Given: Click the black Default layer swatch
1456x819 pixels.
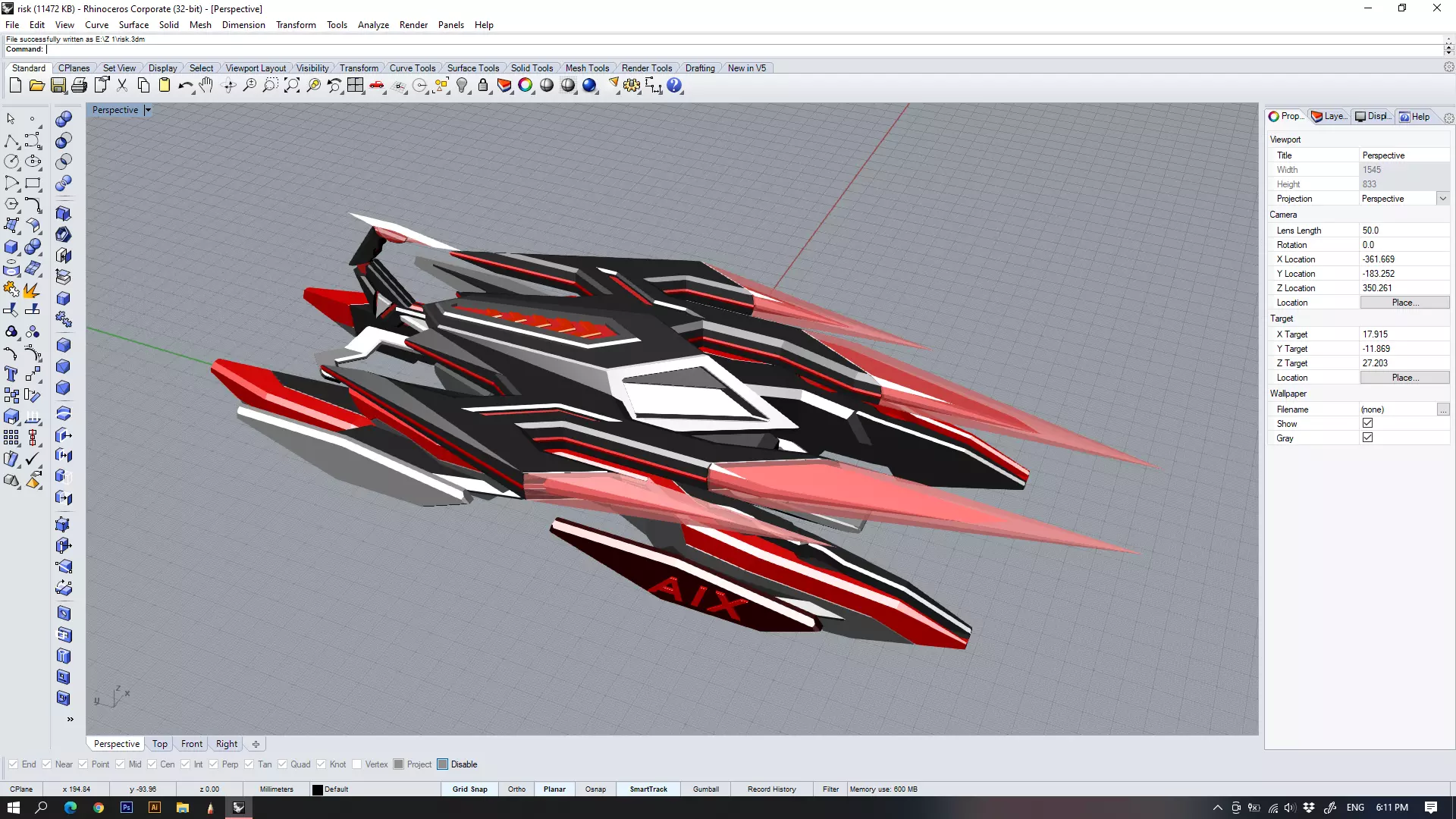Looking at the screenshot, I should coord(318,789).
